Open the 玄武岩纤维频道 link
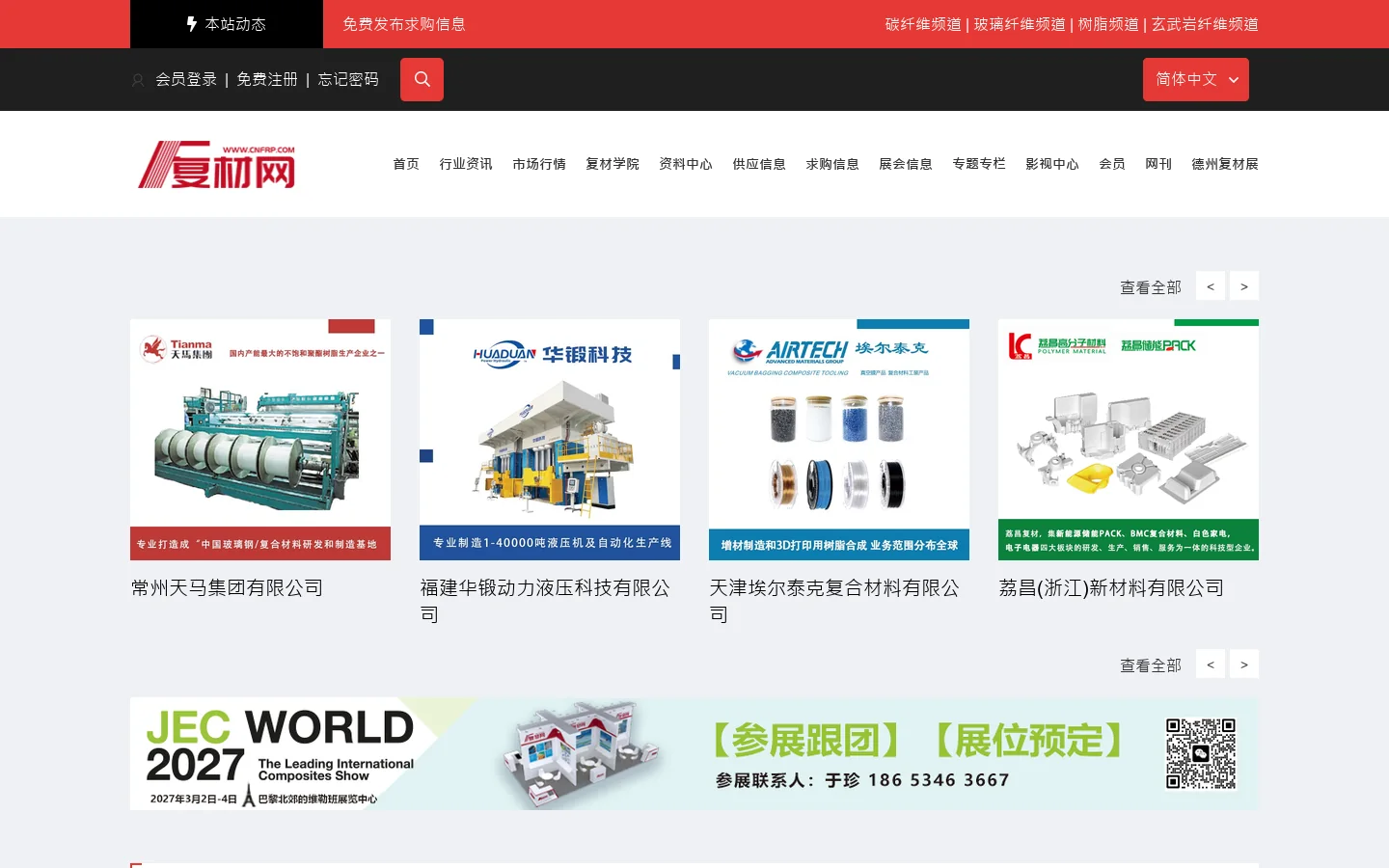This screenshot has width=1389, height=868. pos(1205,24)
